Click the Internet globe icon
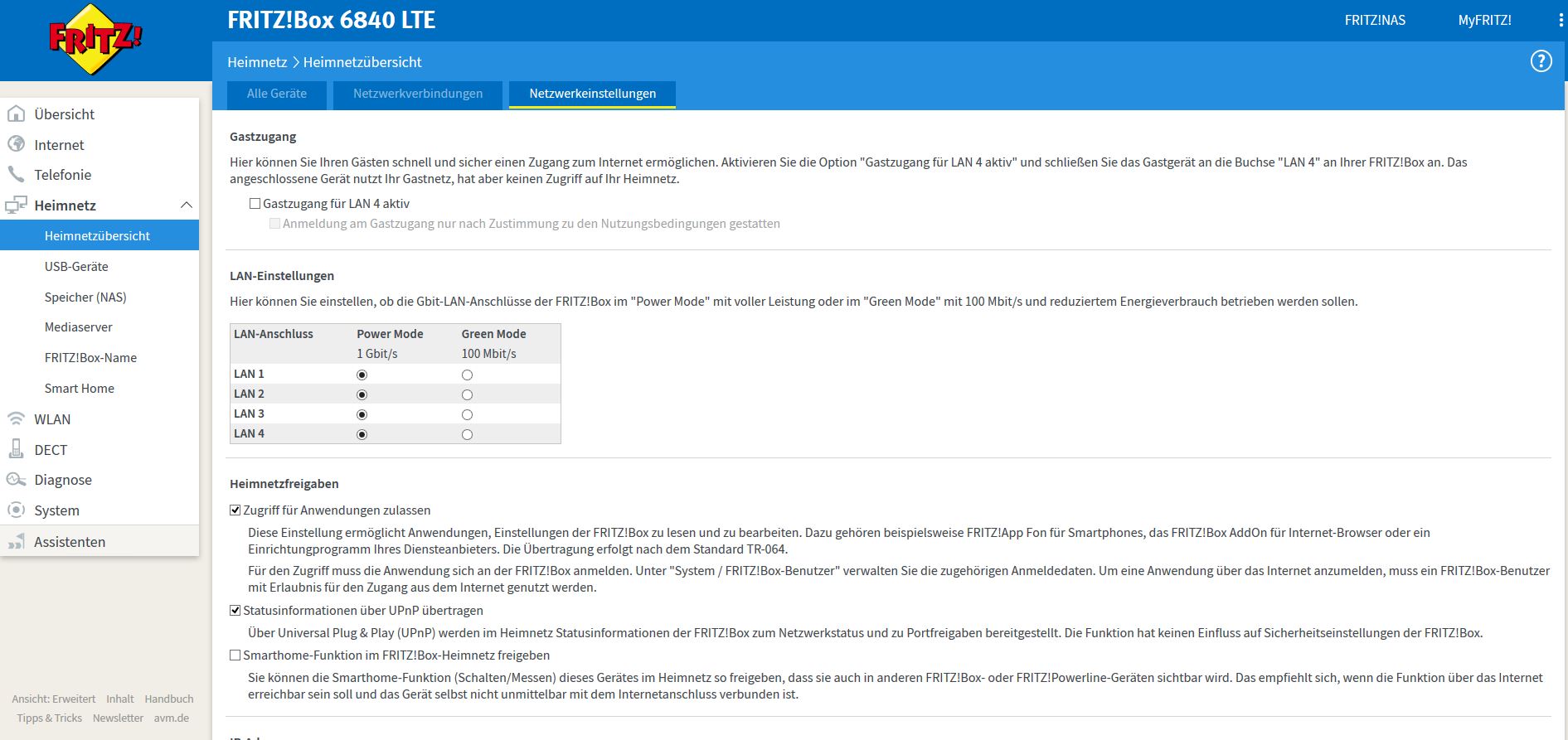The width and height of the screenshot is (1568, 740). [x=16, y=144]
